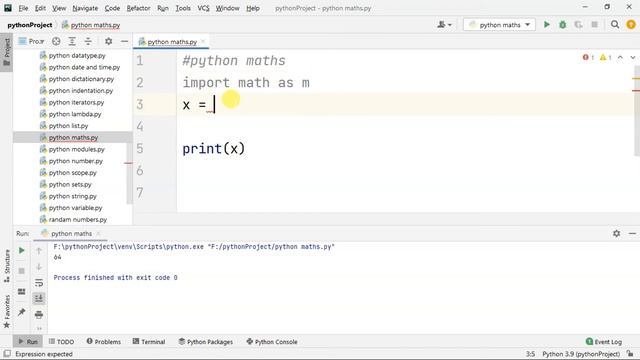Click the Print icon in Run panel

[x=39, y=314]
